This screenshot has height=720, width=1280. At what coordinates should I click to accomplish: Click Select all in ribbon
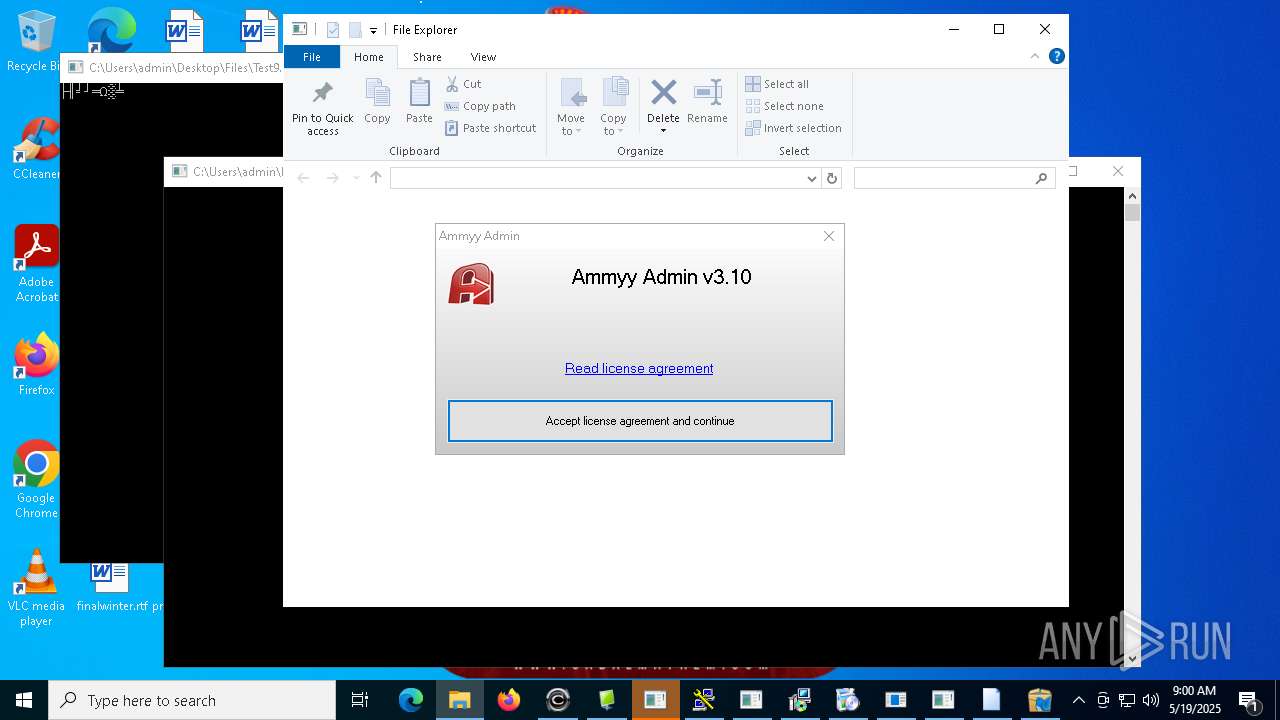pos(778,84)
